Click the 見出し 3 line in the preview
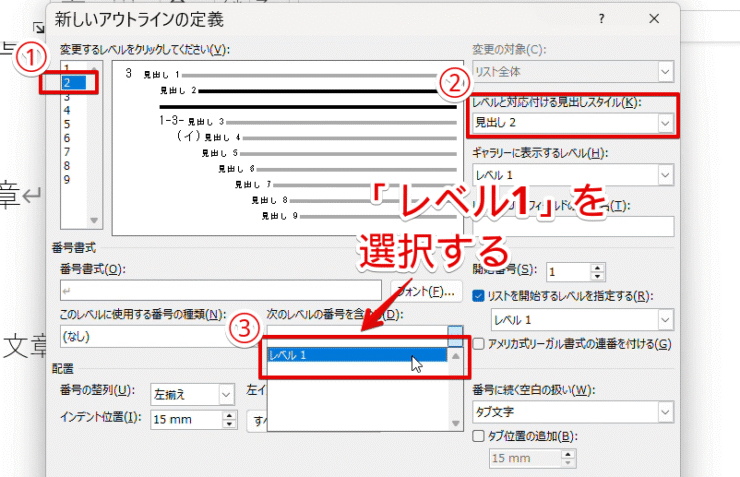Screen dimensions: 740x477 click(308, 122)
